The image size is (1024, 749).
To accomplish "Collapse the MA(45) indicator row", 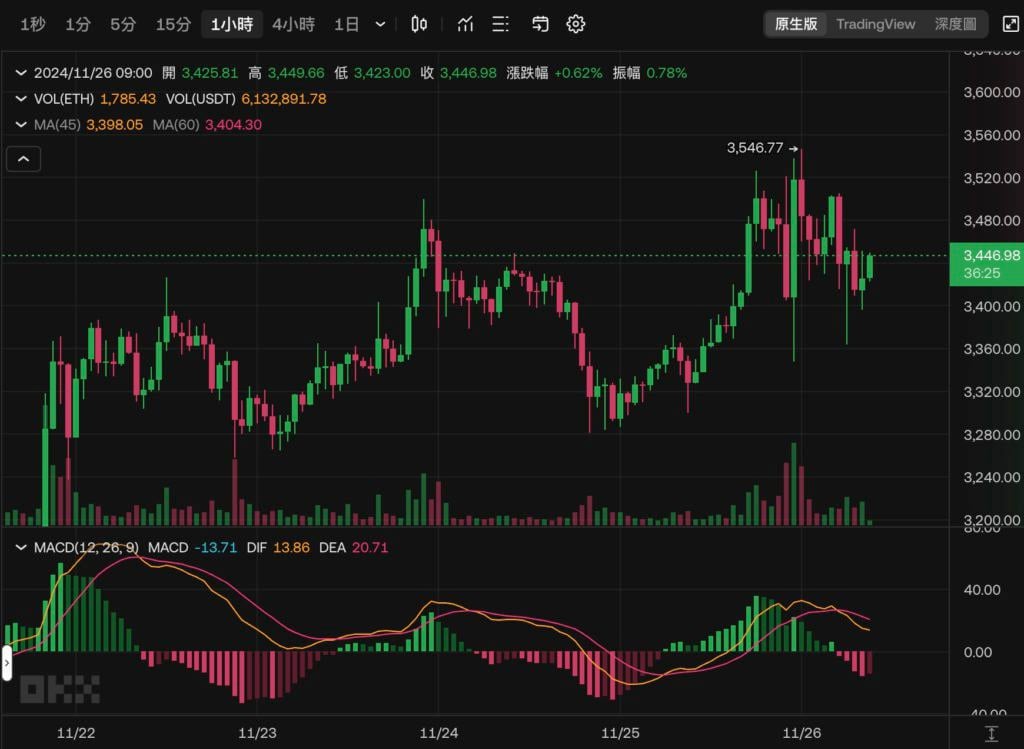I will (22, 125).
